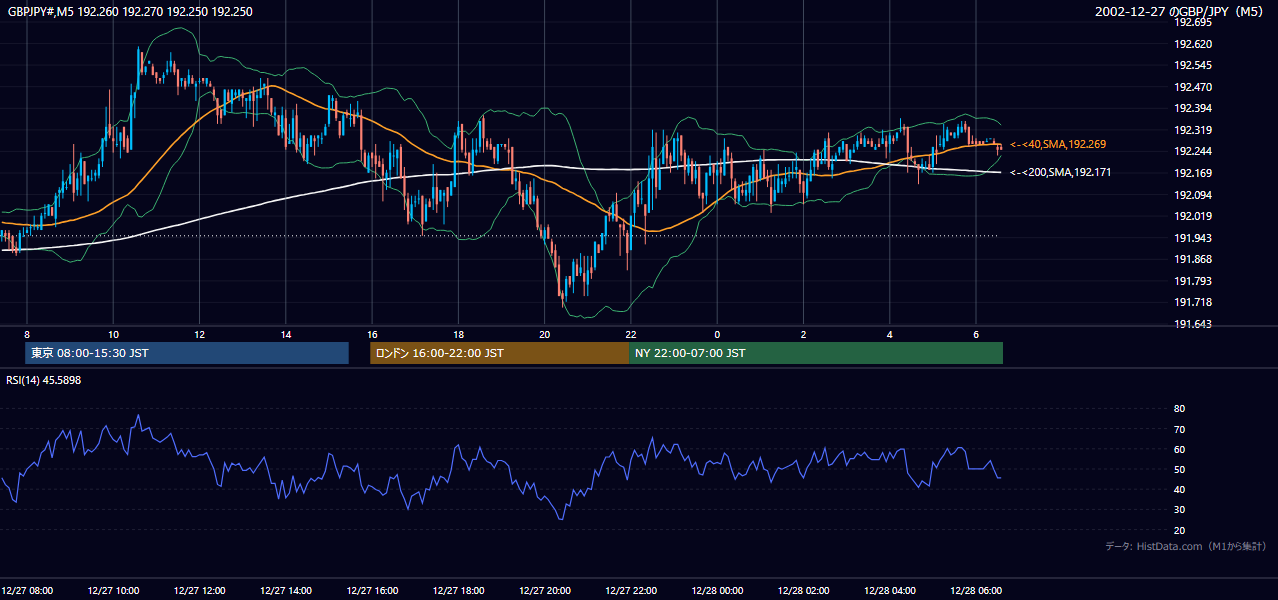Click RSI scale value 30

pos(1179,509)
